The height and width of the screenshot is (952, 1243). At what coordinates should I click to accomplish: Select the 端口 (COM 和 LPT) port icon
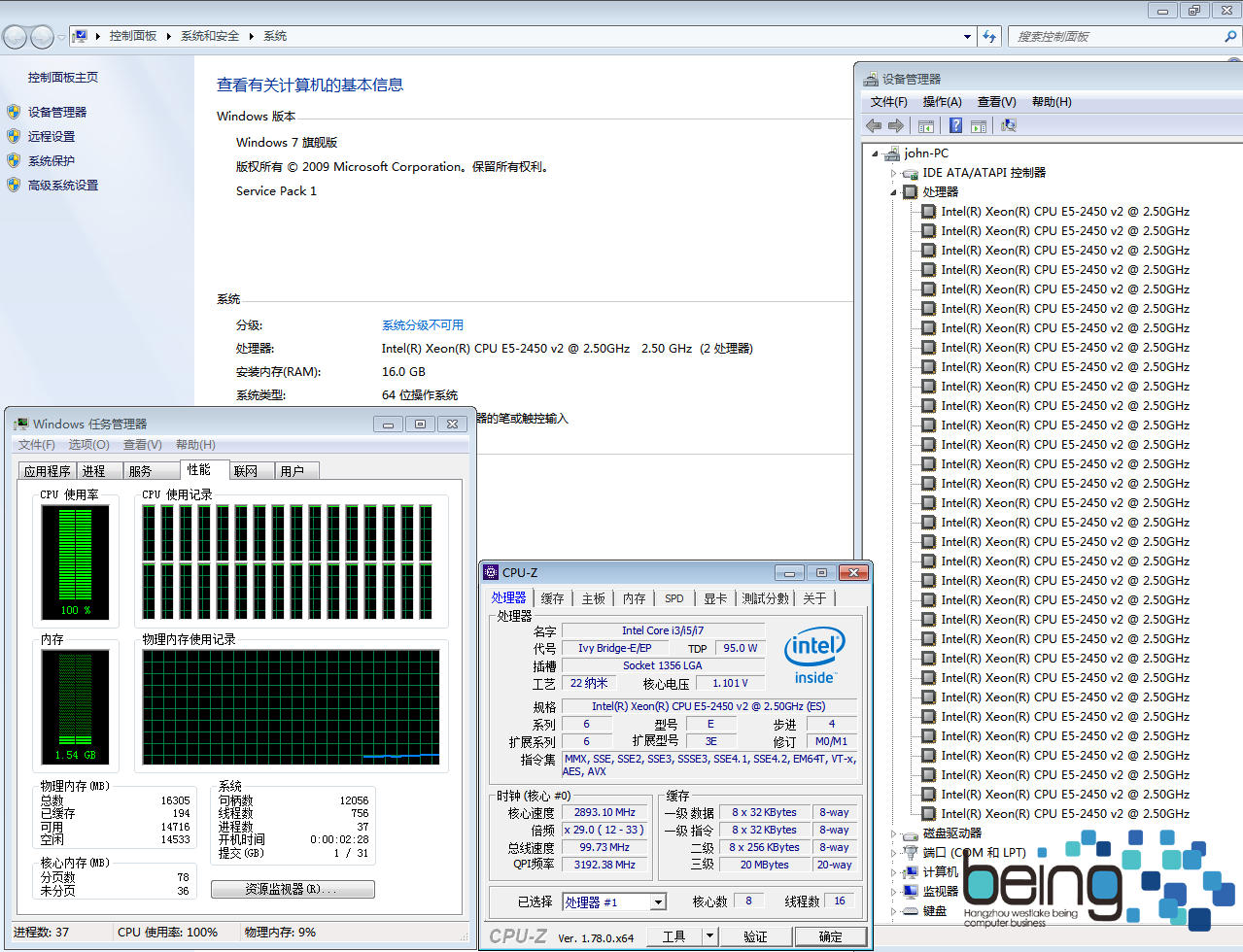911,853
